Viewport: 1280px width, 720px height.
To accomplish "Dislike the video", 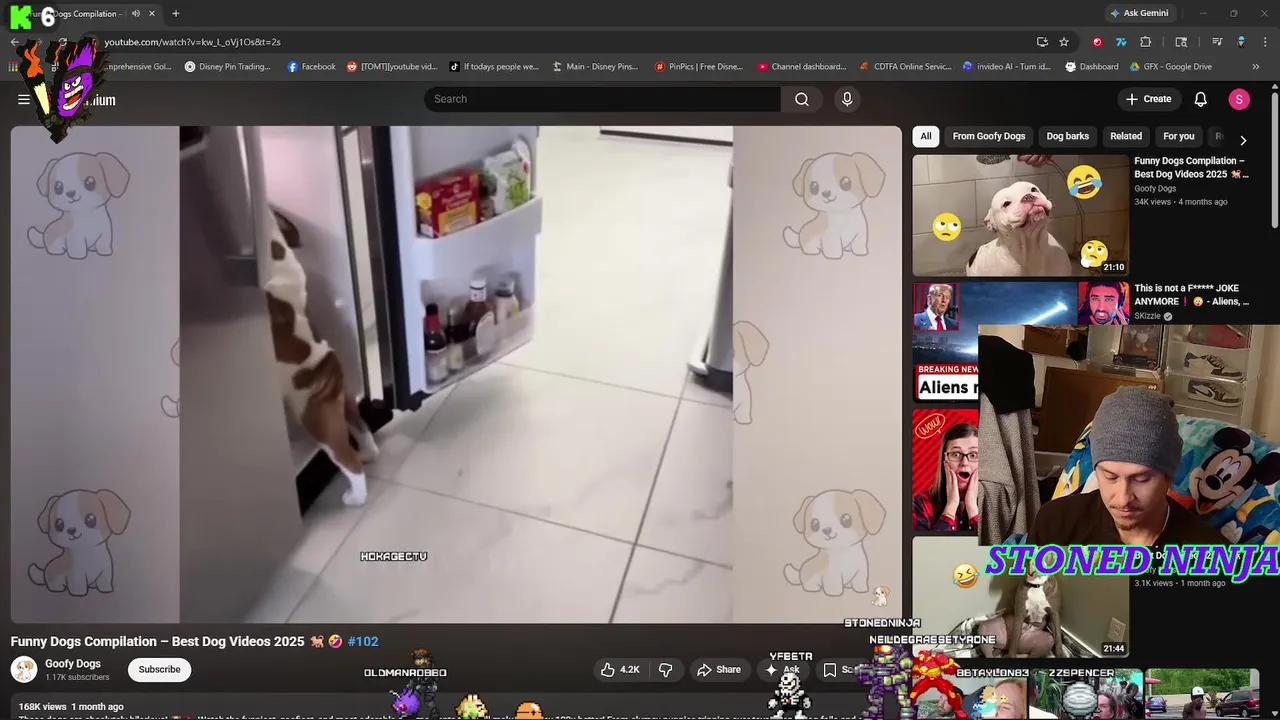I will pyautogui.click(x=666, y=669).
